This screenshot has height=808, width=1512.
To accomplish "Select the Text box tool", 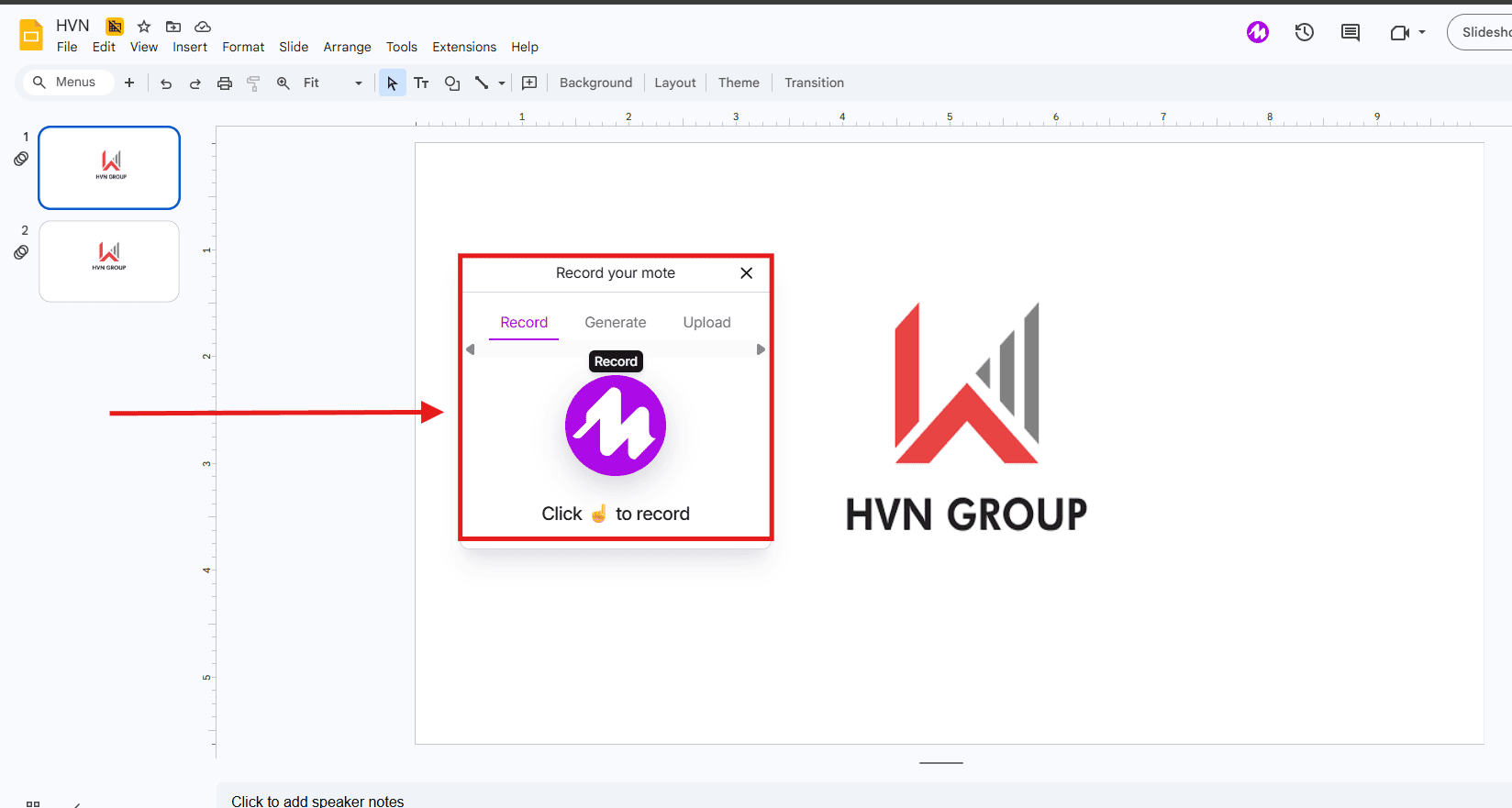I will coord(422,83).
